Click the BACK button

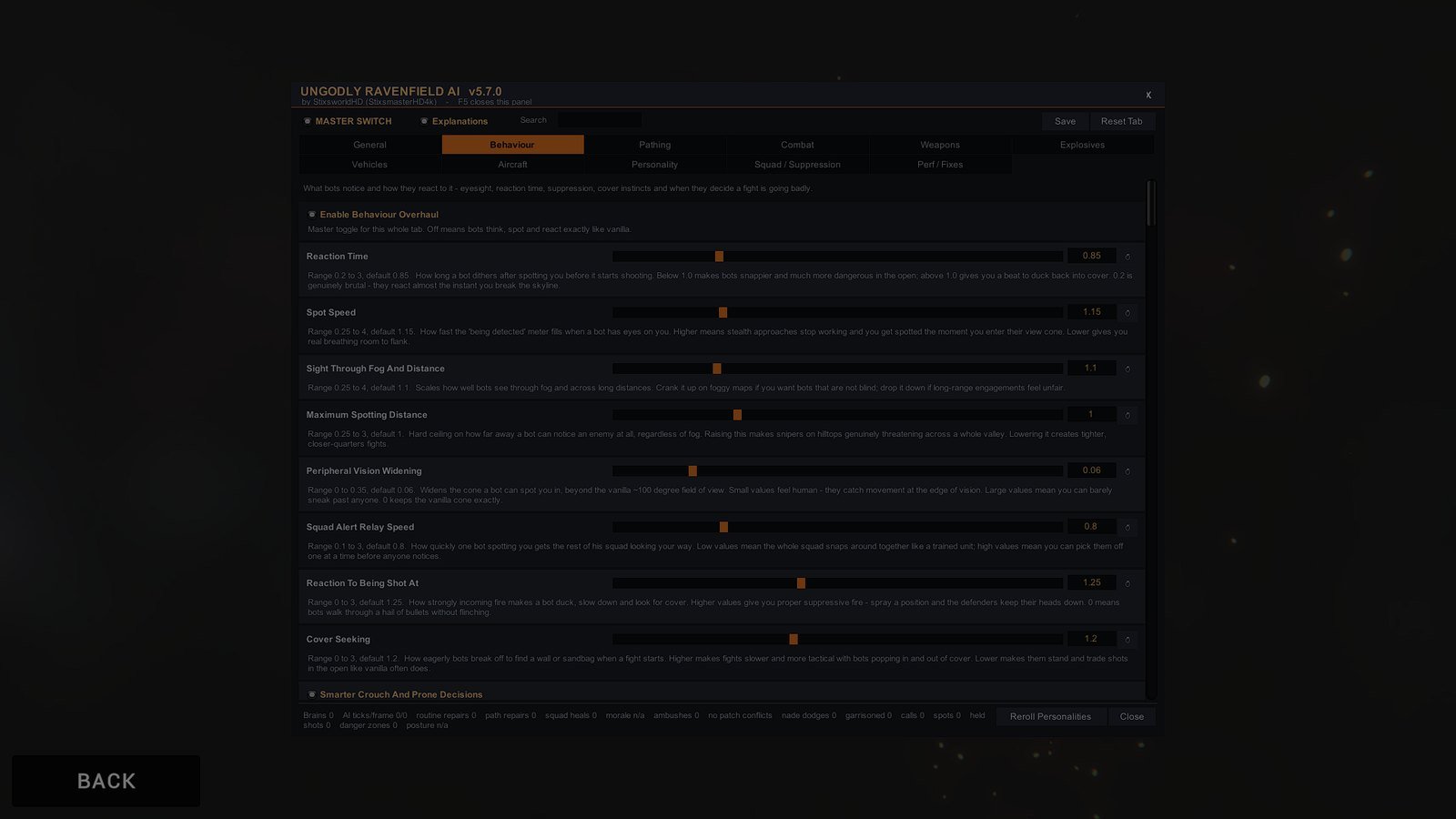coord(106,781)
